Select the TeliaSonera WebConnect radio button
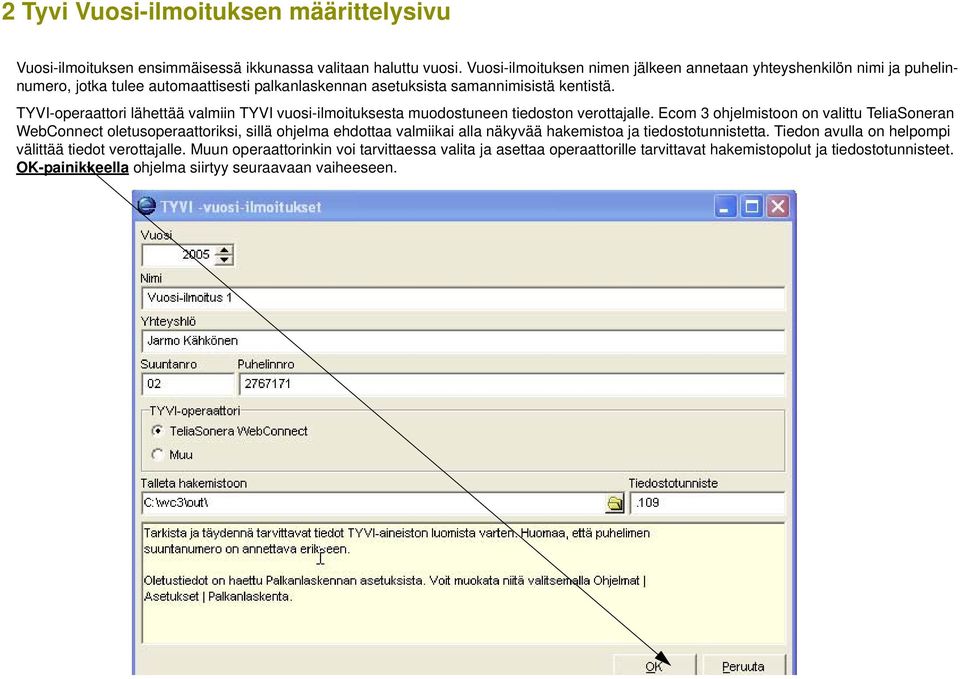960x679 pixels. pos(157,430)
